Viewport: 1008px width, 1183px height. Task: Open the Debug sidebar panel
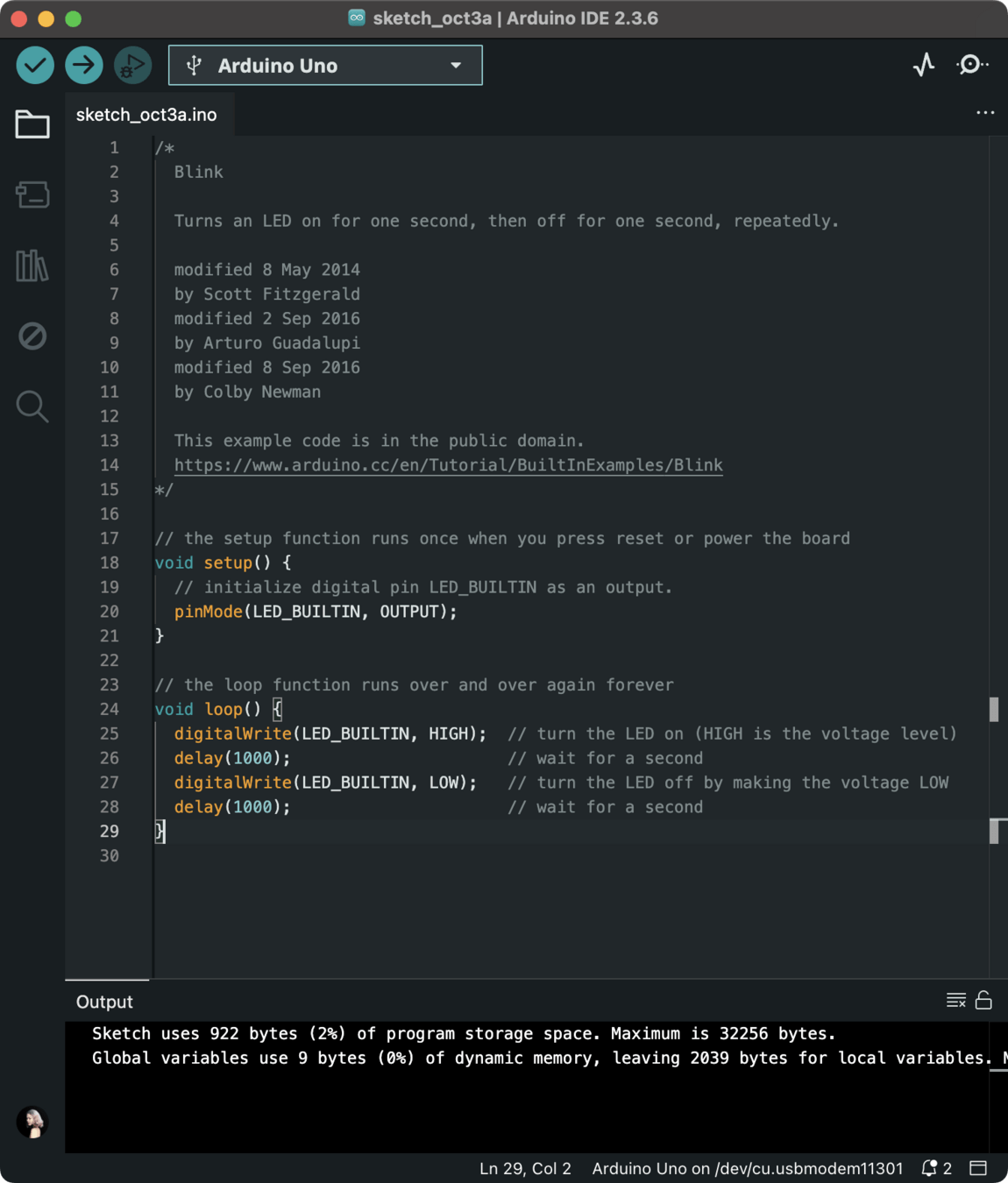tap(32, 336)
